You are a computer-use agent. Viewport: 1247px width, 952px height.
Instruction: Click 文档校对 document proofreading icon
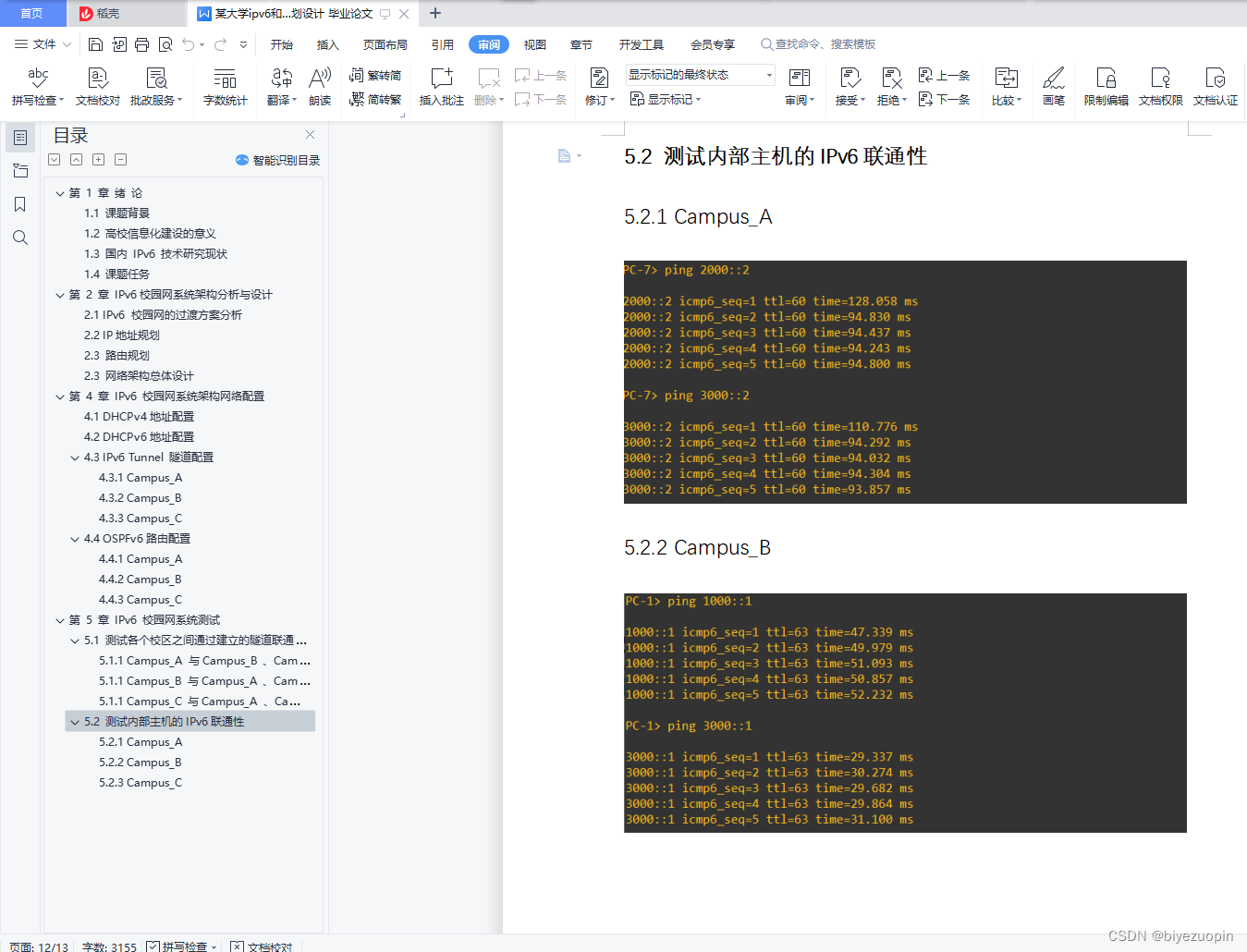point(98,87)
